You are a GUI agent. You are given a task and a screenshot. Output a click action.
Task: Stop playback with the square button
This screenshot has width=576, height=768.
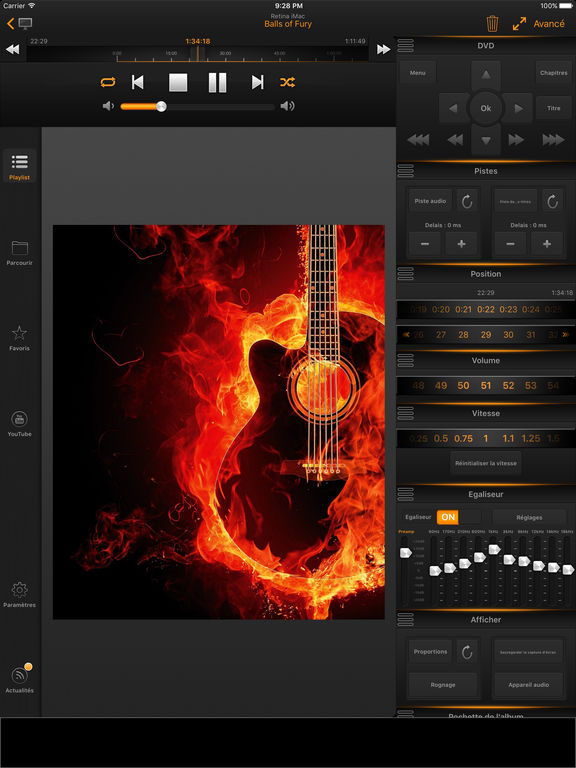click(x=178, y=82)
